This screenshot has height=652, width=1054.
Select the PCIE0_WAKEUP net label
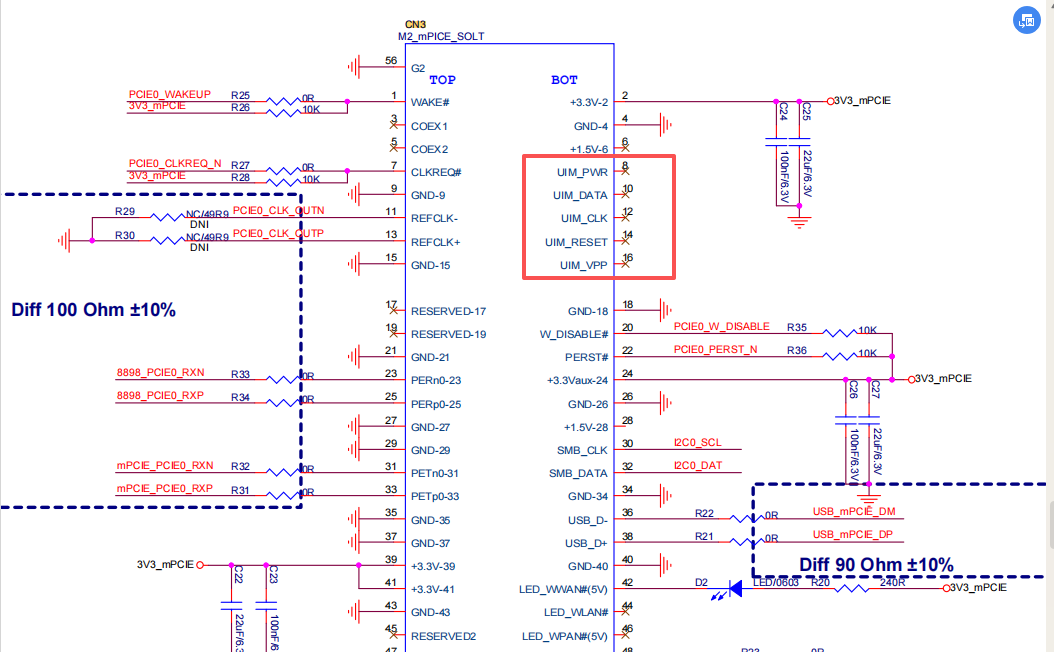click(x=169, y=94)
